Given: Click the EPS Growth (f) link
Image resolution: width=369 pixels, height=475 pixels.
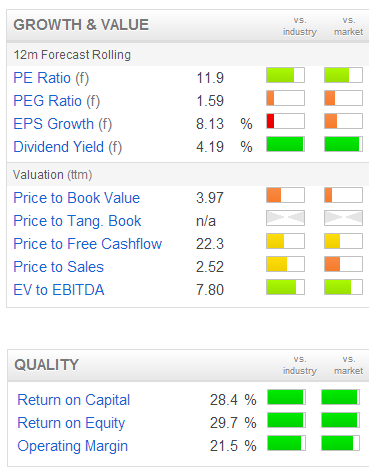Looking at the screenshot, I should coord(63,124).
